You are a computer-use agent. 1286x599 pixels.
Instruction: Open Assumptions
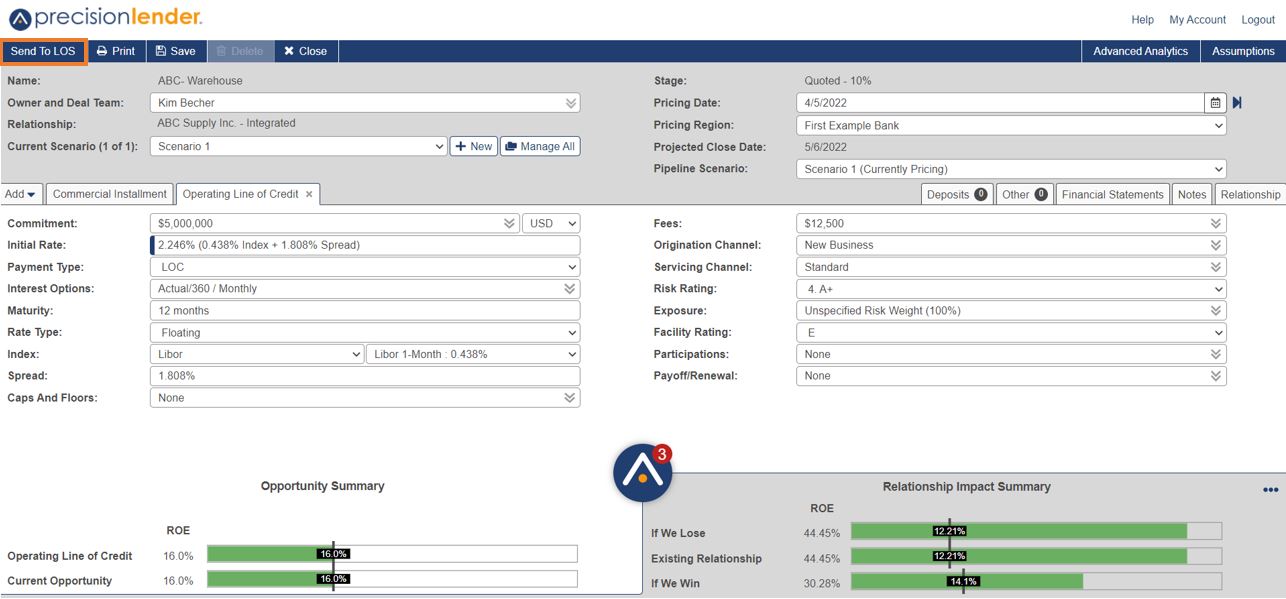click(1243, 51)
